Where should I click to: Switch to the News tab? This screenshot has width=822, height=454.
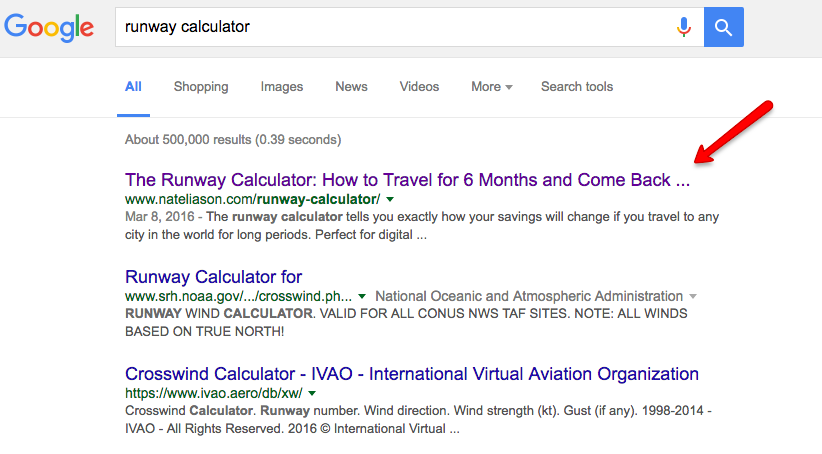click(351, 87)
